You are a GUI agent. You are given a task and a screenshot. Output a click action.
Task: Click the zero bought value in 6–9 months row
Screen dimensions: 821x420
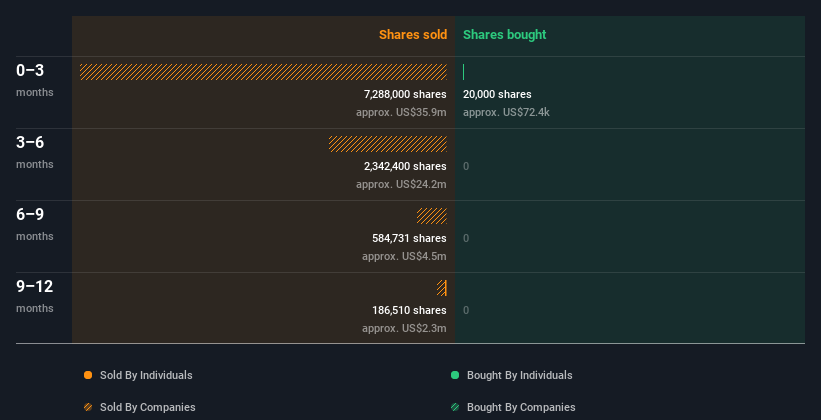(466, 238)
